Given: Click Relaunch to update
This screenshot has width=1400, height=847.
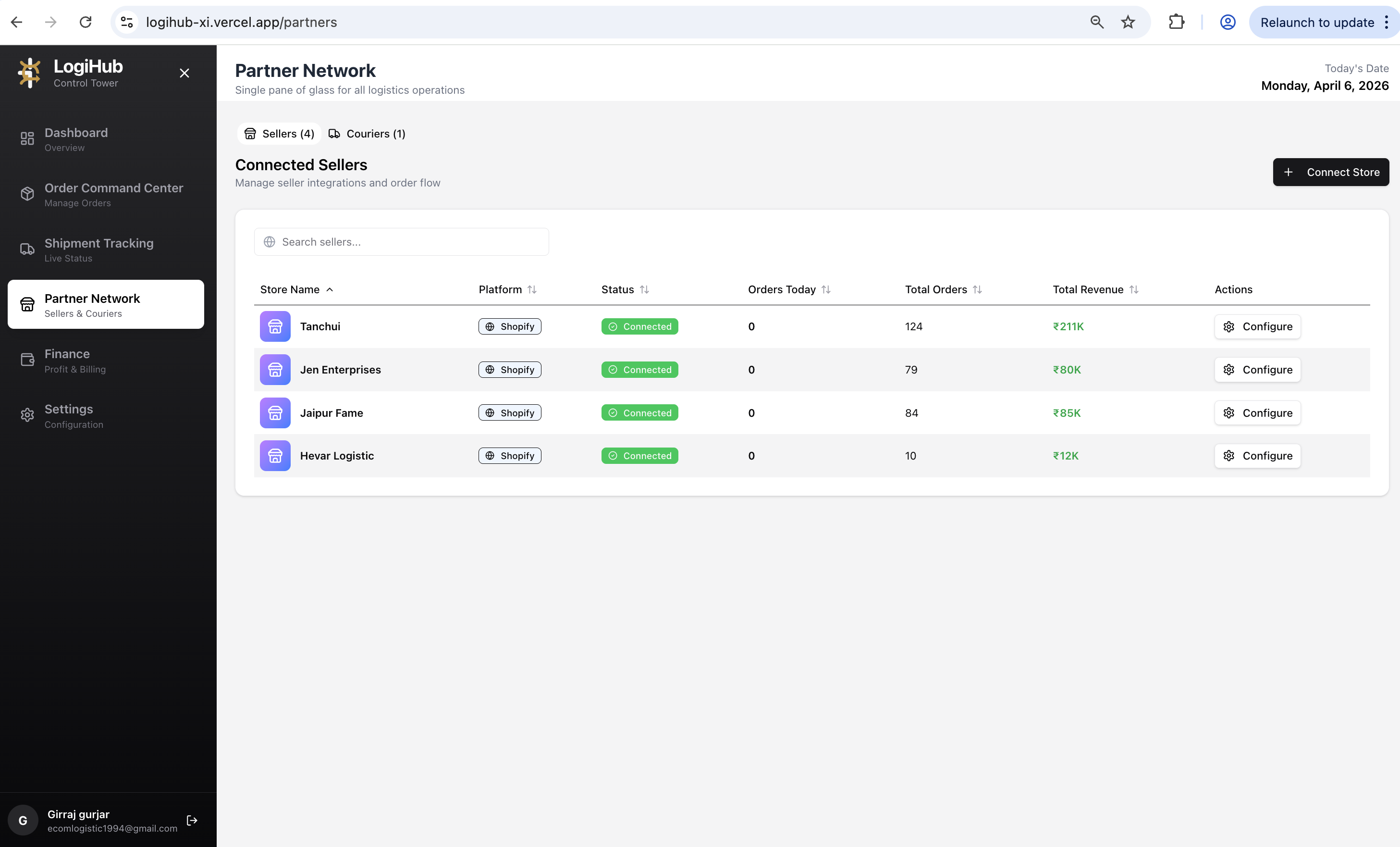Looking at the screenshot, I should [x=1317, y=22].
